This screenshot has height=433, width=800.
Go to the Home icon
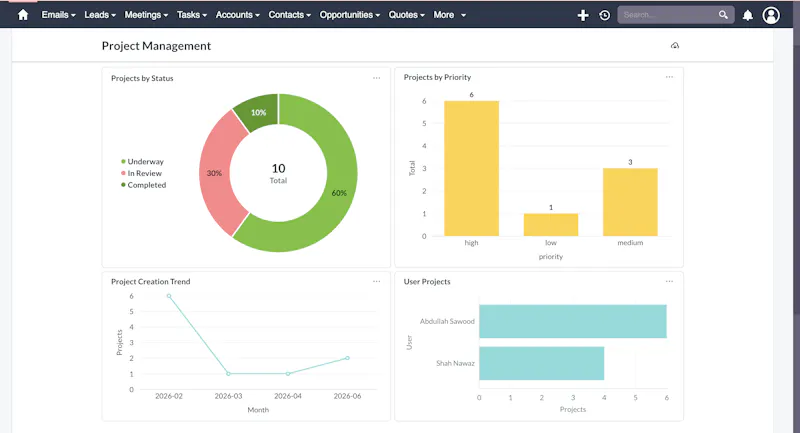click(22, 15)
